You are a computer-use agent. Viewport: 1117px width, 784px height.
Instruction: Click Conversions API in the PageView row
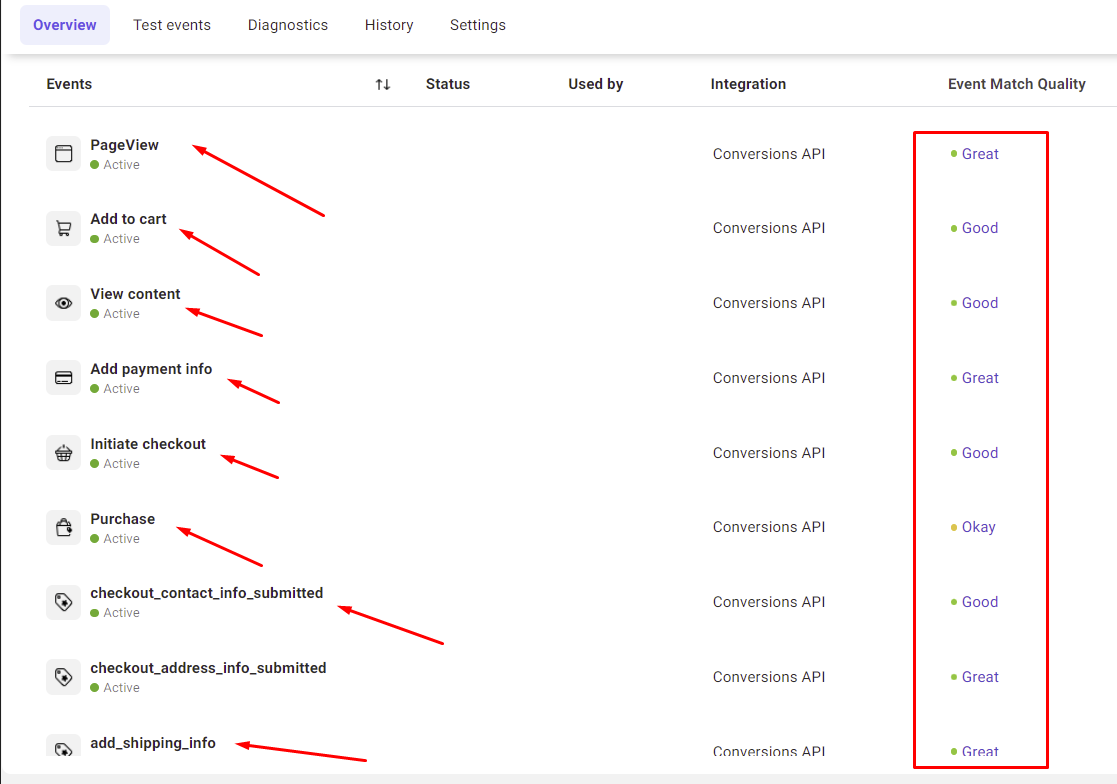click(x=769, y=154)
